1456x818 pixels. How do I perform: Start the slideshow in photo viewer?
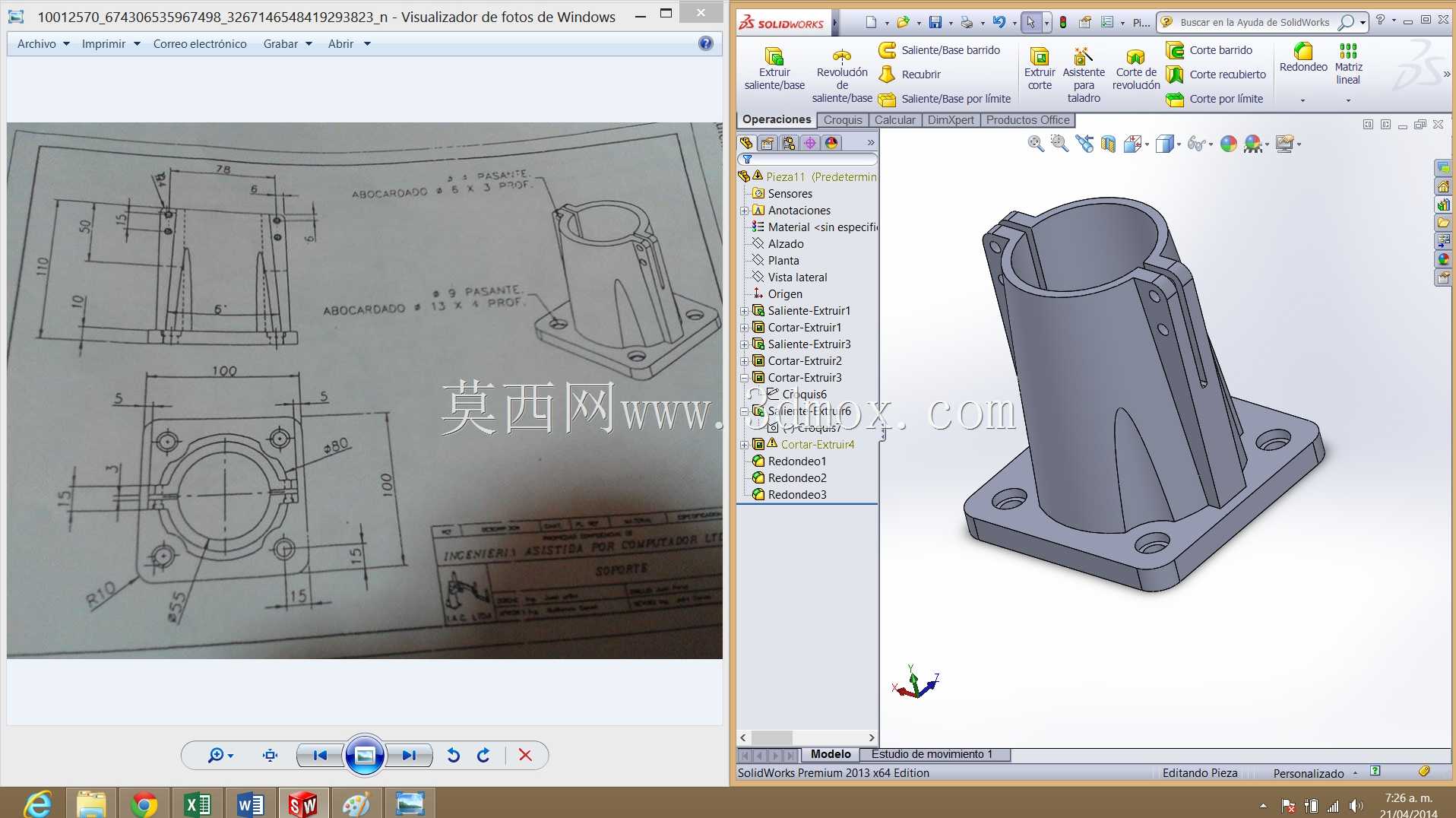point(365,755)
